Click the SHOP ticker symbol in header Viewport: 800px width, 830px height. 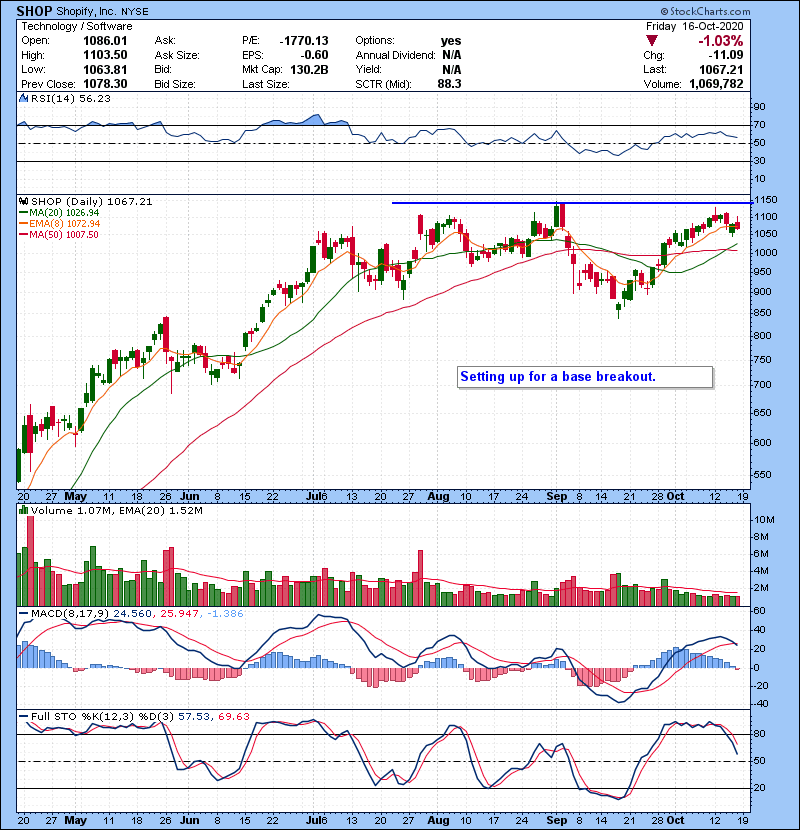click(x=36, y=11)
